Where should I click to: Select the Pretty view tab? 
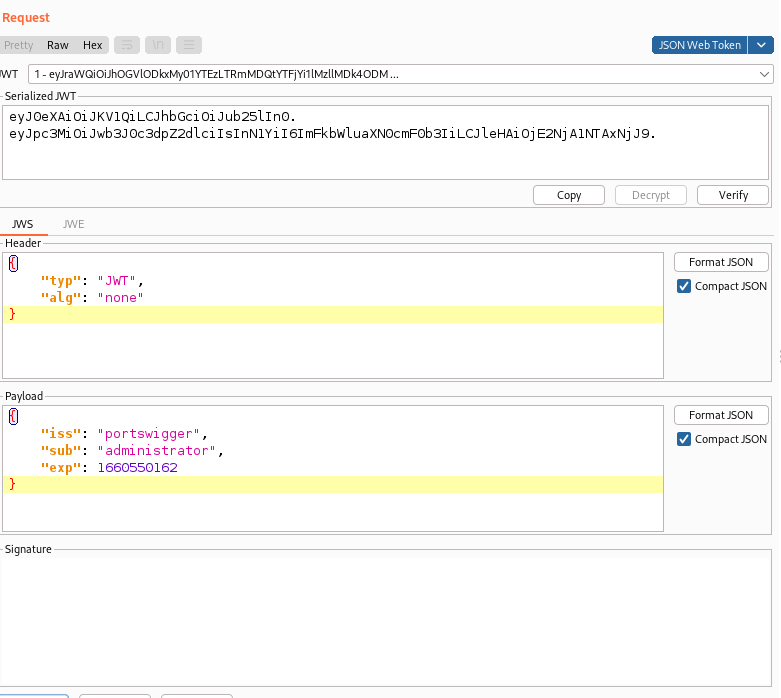19,45
